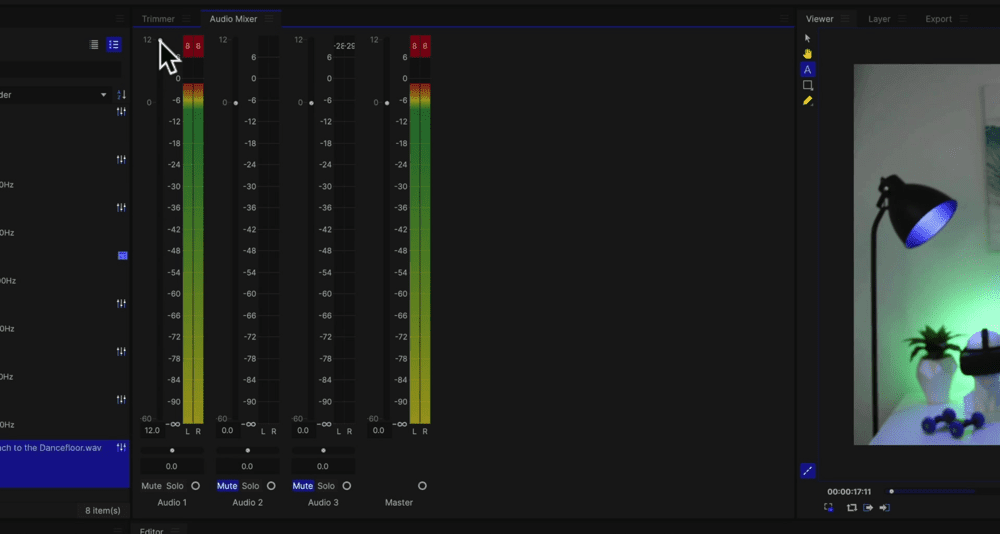The image size is (1000, 534).
Task: Click the audio icon on the Dancefloor.wav row
Action: click(121, 448)
